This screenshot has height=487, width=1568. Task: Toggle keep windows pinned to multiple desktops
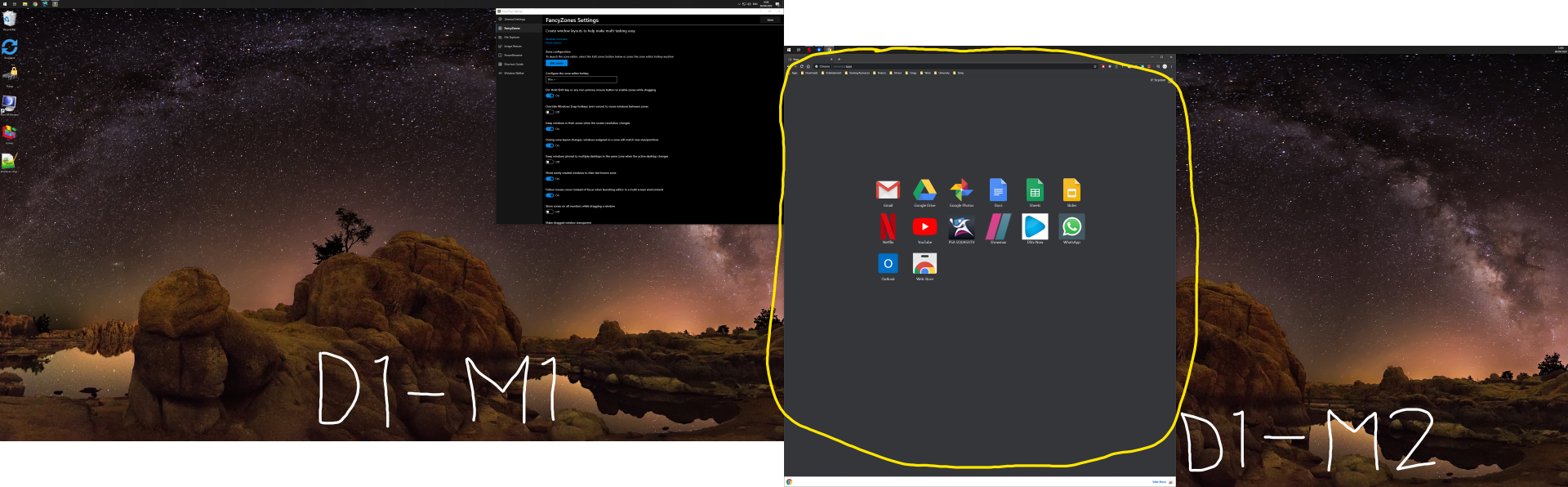click(550, 162)
